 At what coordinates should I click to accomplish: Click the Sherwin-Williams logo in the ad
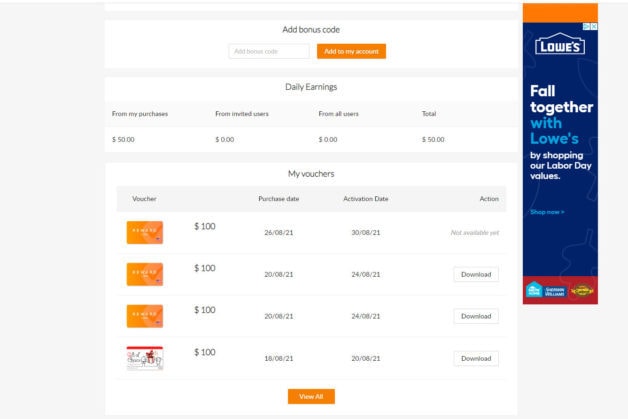pyautogui.click(x=557, y=292)
